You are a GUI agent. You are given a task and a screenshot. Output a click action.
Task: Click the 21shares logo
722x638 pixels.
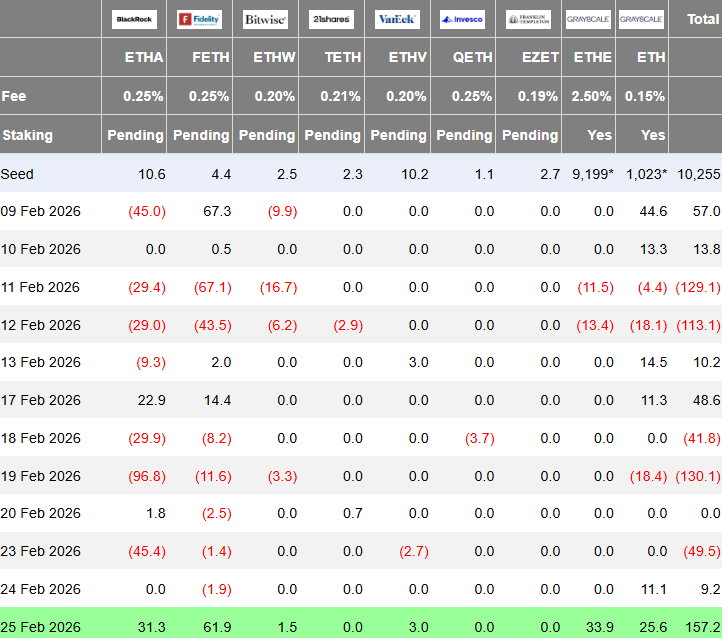(x=331, y=19)
